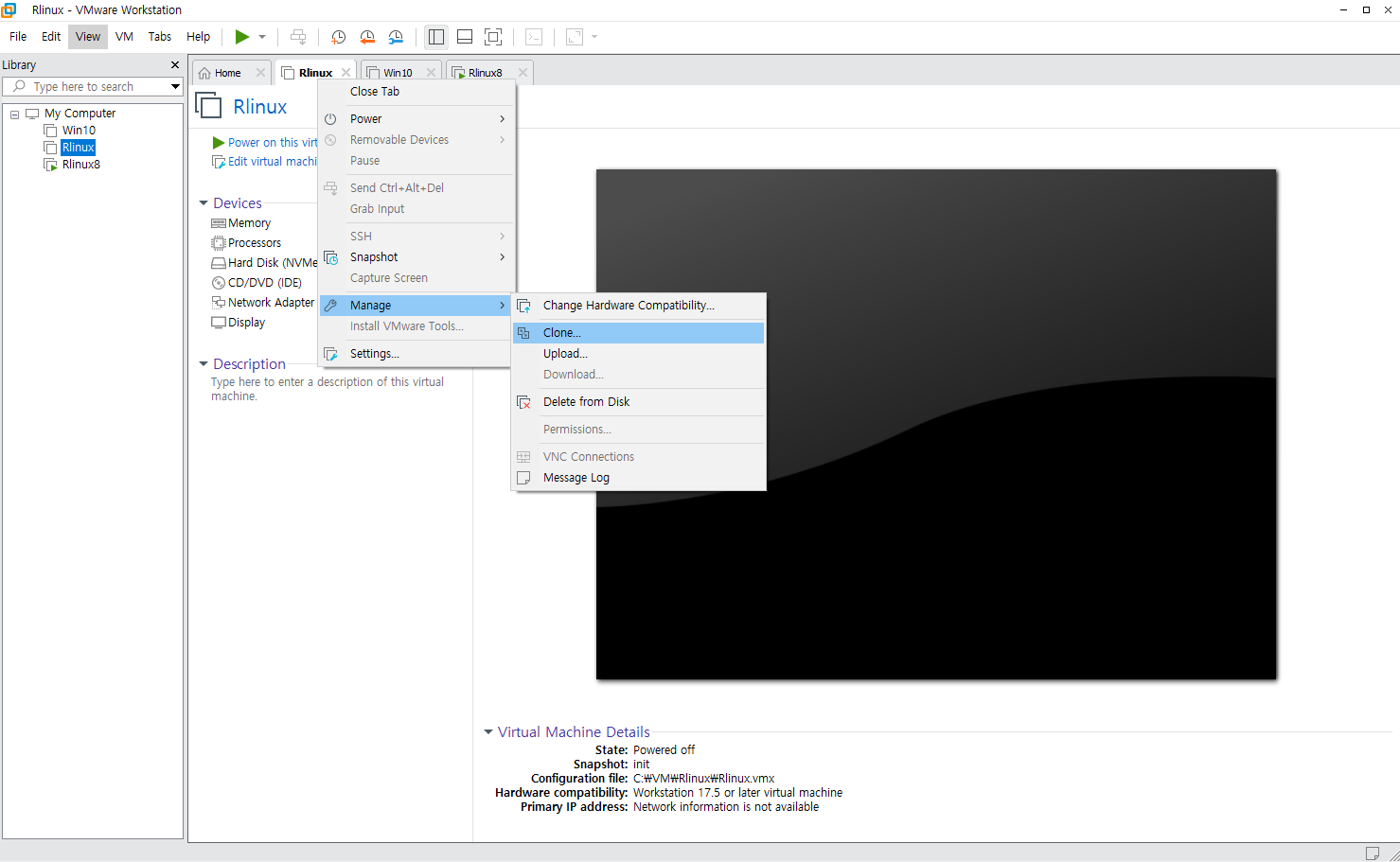The height and width of the screenshot is (862, 1400).
Task: Click the message log icon in status bar
Action: [x=1373, y=853]
